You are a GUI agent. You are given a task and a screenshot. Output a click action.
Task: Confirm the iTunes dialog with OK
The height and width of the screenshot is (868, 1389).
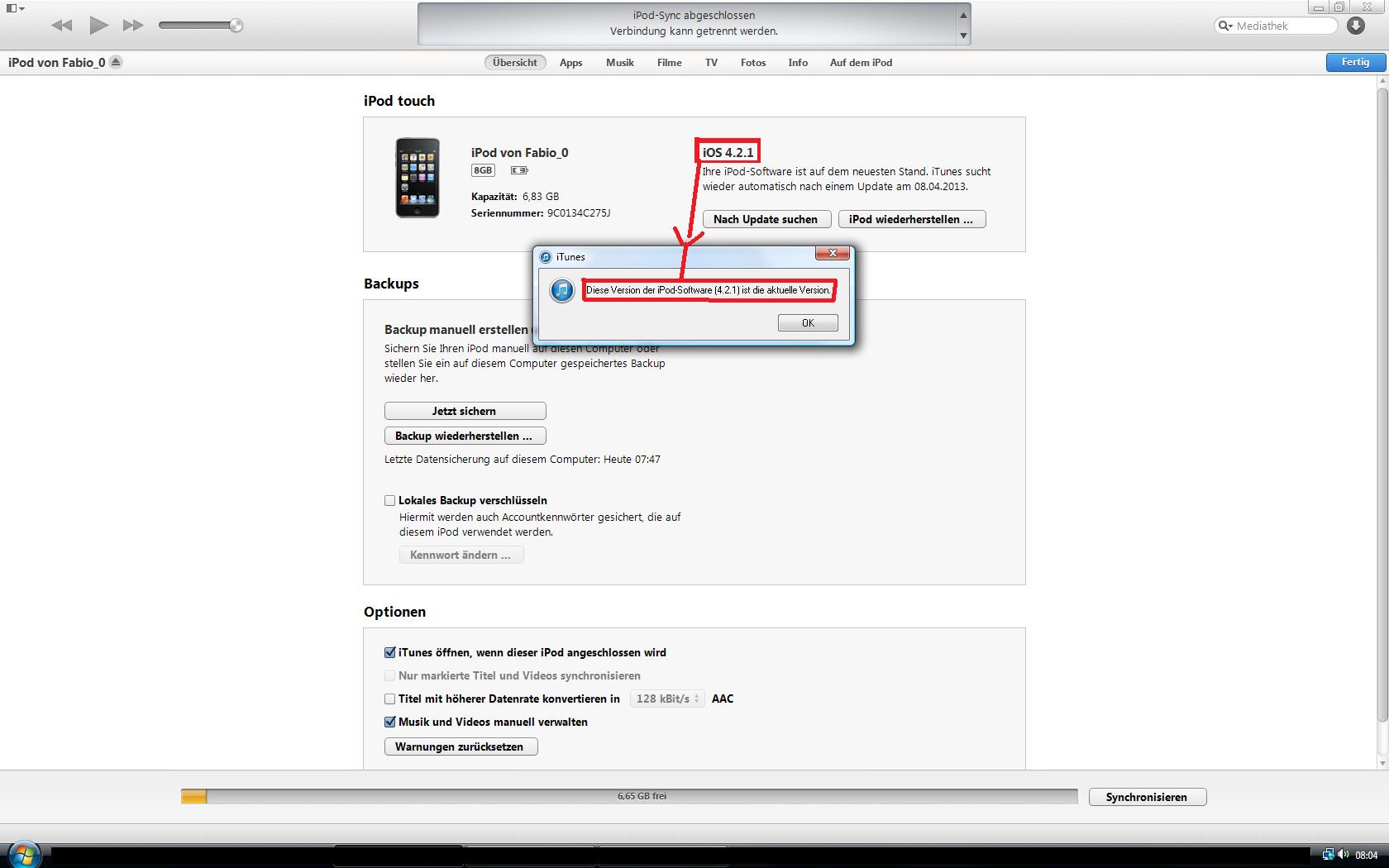[808, 323]
